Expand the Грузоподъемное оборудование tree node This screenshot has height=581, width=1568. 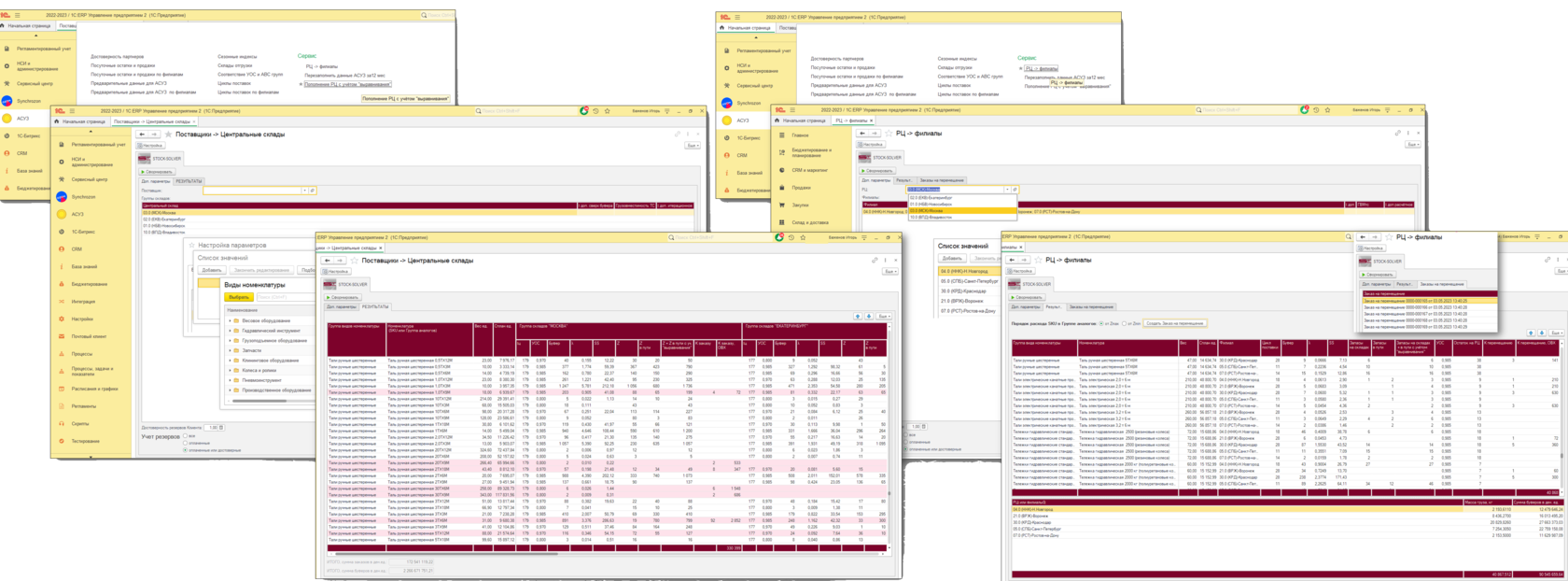pyautogui.click(x=231, y=340)
